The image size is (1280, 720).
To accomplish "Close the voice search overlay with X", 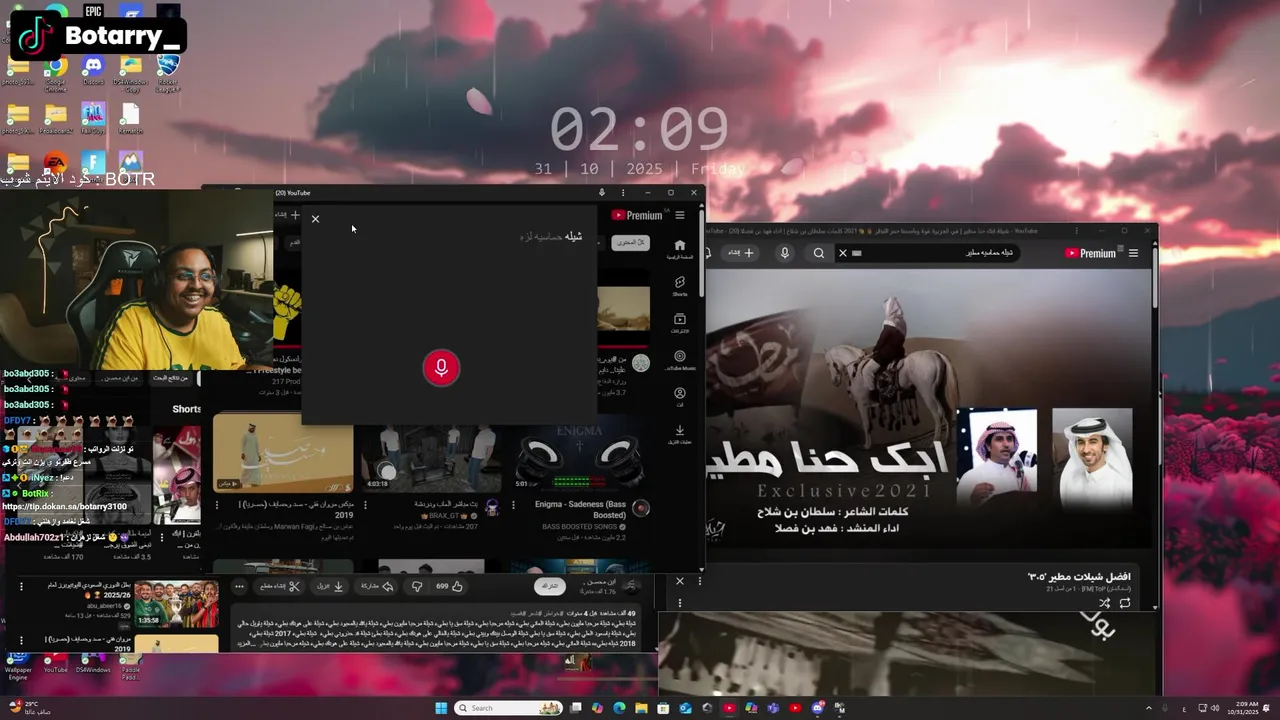I will coord(315,219).
